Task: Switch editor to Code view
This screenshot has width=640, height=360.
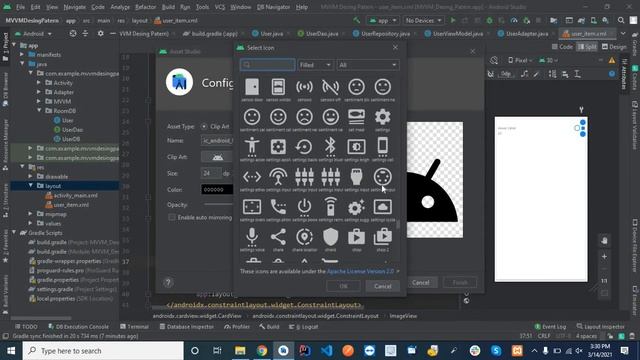Action: click(562, 47)
